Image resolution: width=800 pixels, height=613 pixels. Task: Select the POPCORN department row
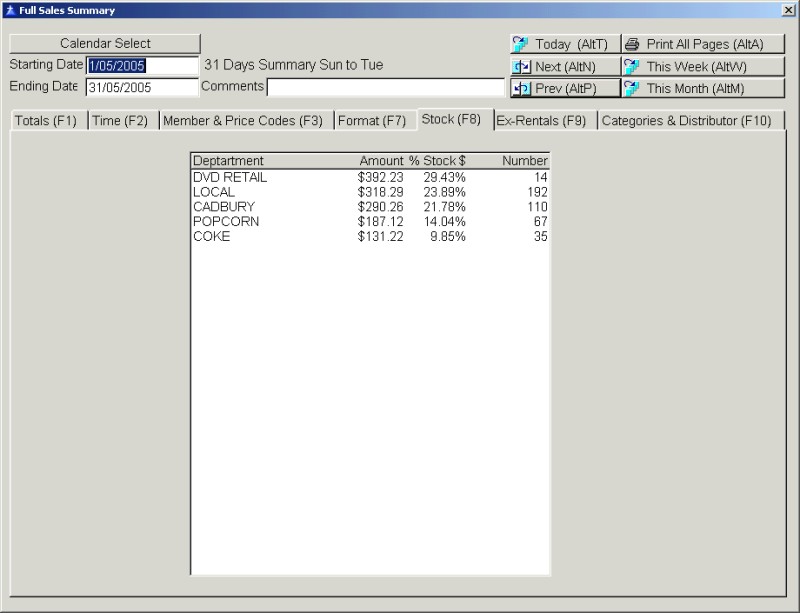click(369, 222)
